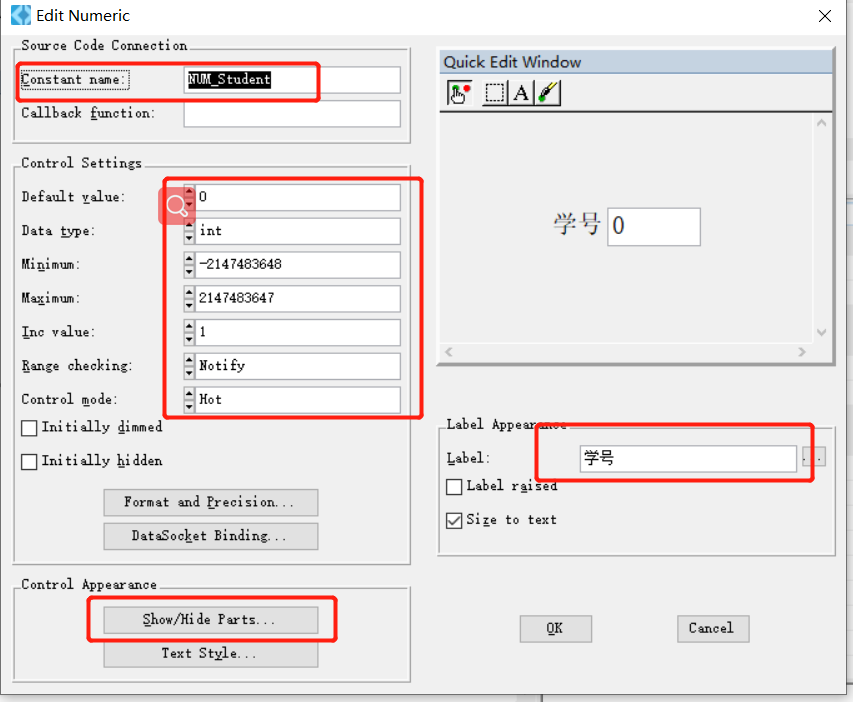The image size is (853, 702).
Task: Click the magnifier icon beside Default value
Action: pyautogui.click(x=176, y=205)
